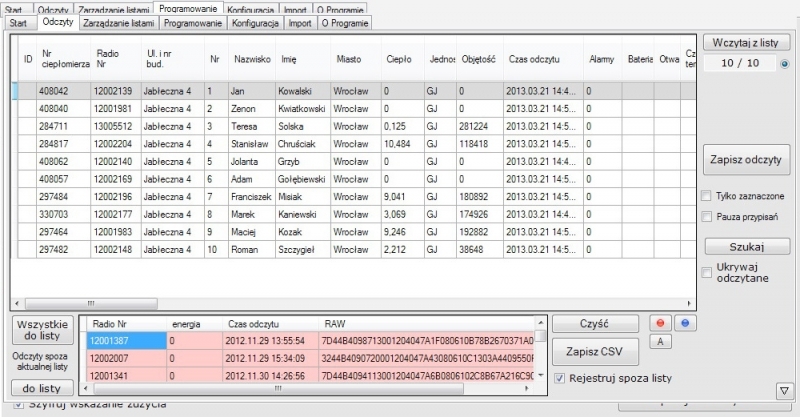Open the 'Konfiguracja' tab
Screen dimensions: 800x417
[x=255, y=22]
